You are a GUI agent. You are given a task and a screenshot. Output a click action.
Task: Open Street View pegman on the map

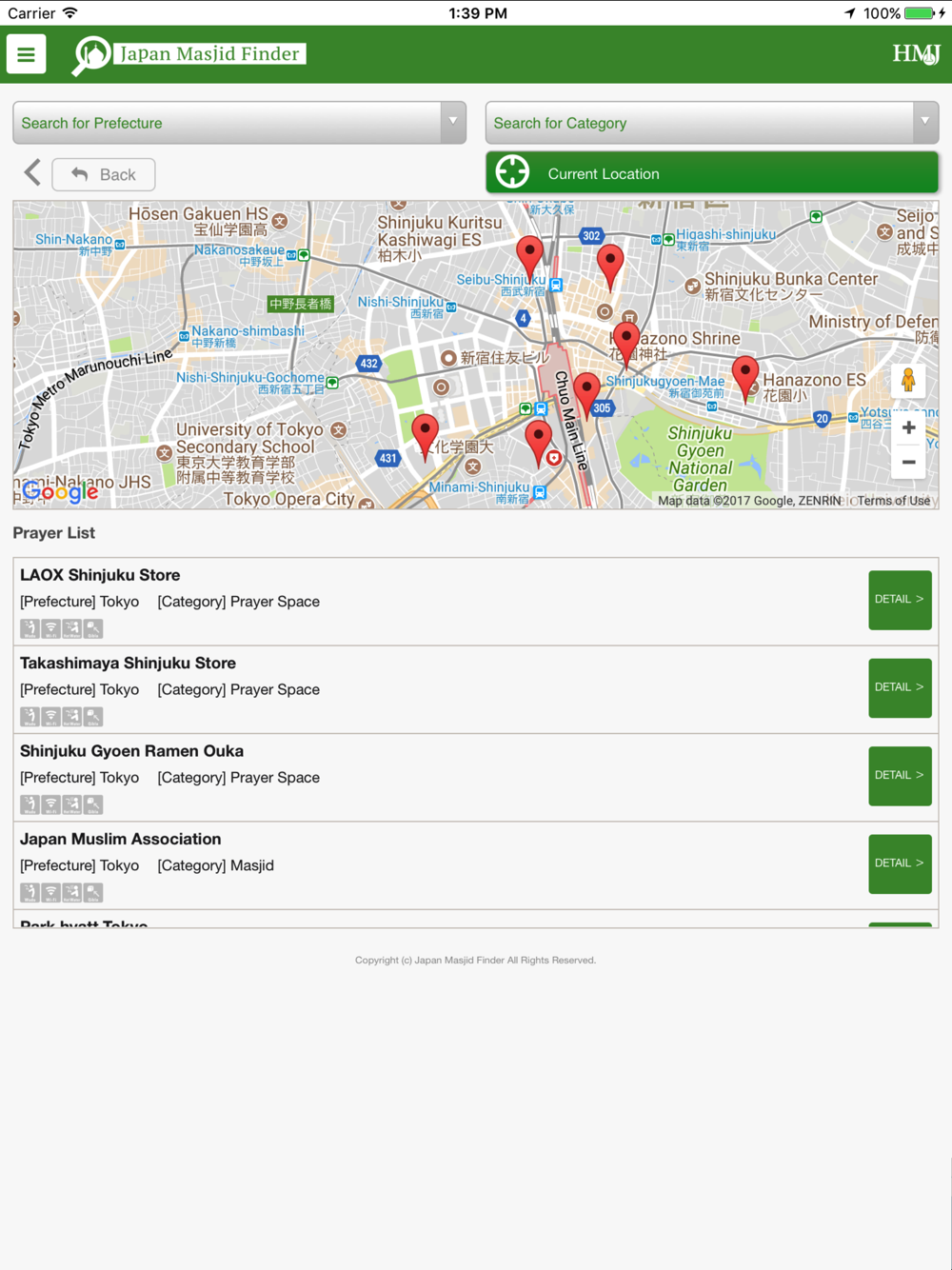(908, 380)
